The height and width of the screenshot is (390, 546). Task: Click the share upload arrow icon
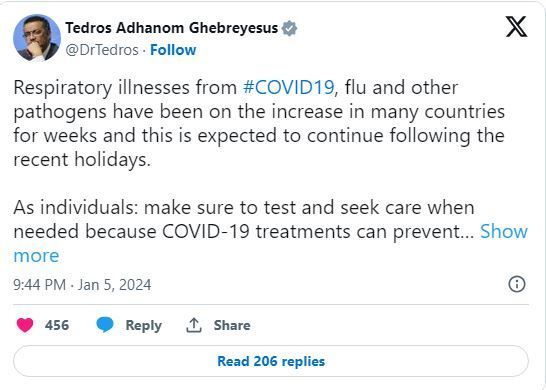194,325
